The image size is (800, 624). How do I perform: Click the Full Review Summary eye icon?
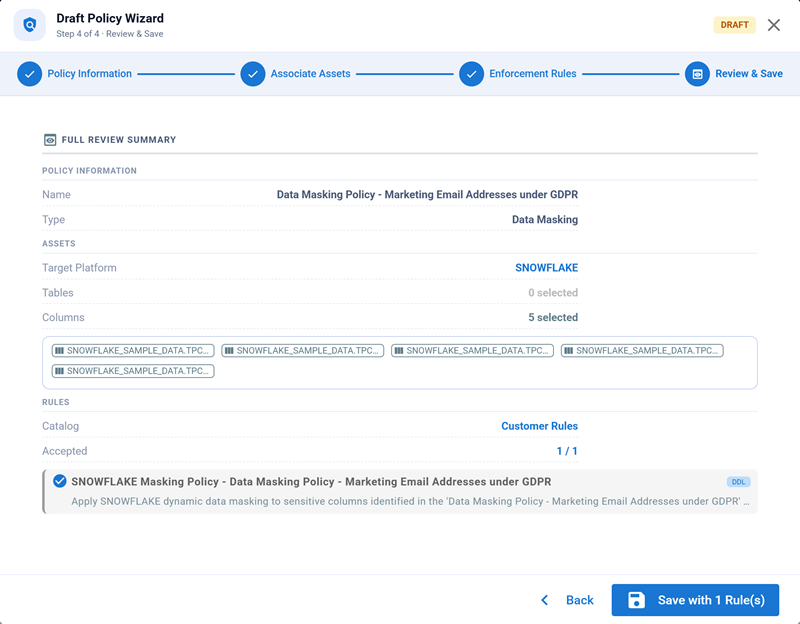tap(49, 140)
